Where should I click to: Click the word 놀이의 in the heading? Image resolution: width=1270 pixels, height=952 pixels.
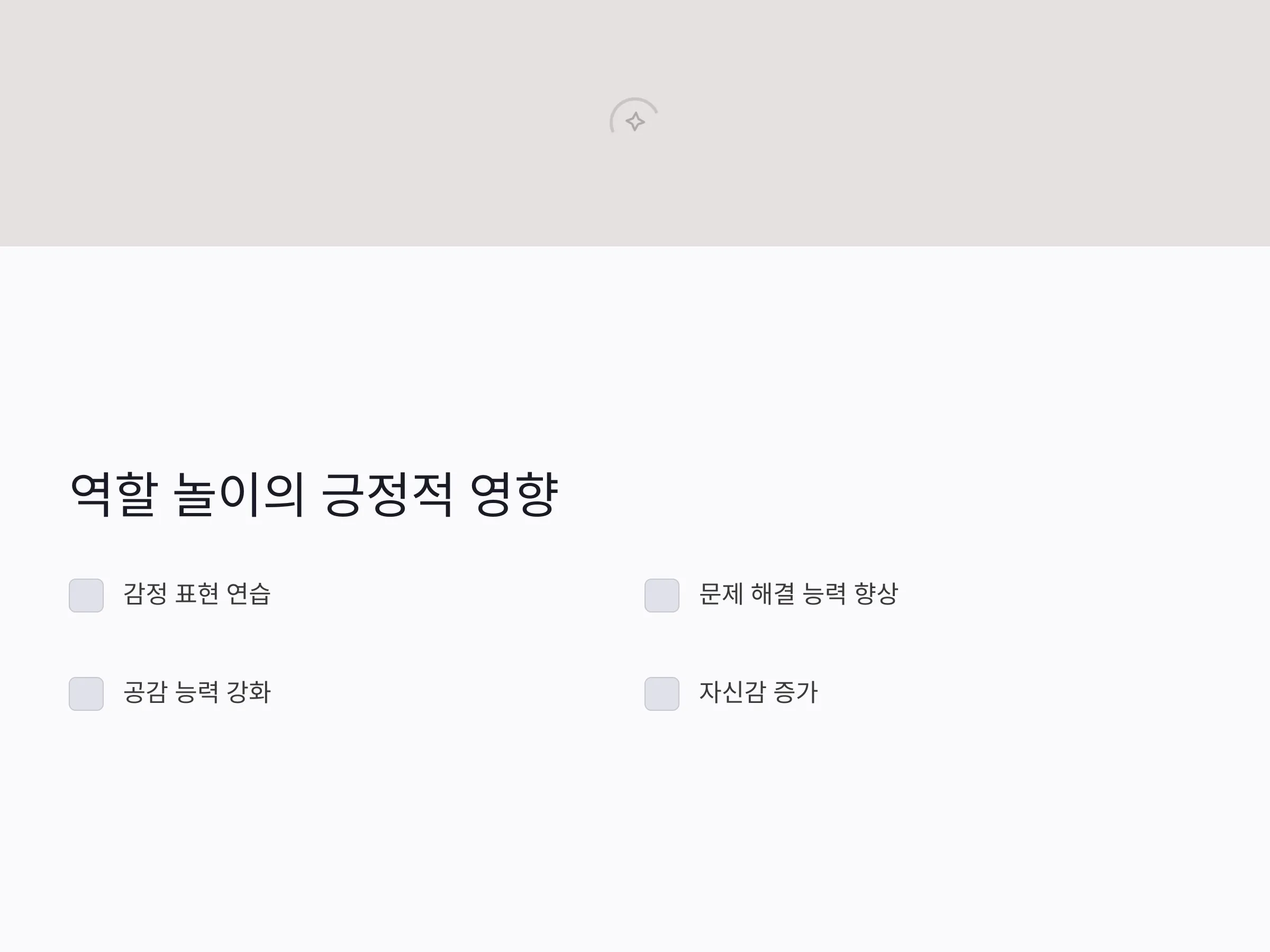click(x=239, y=495)
